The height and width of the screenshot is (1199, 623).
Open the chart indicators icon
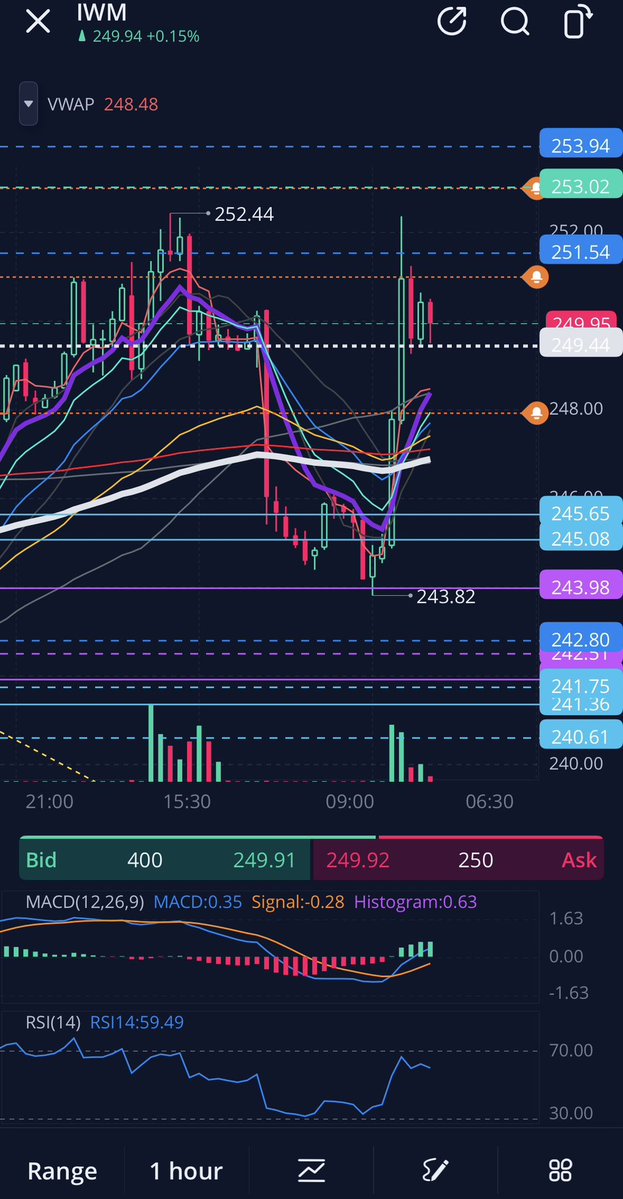pyautogui.click(x=311, y=1170)
